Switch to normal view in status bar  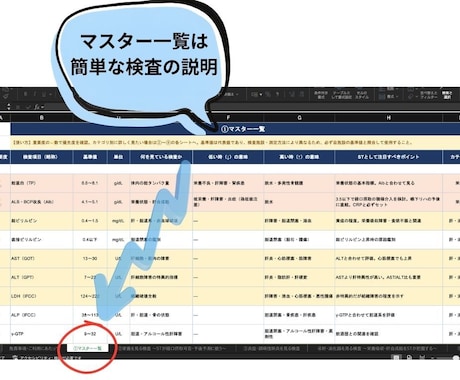coord(395,358)
